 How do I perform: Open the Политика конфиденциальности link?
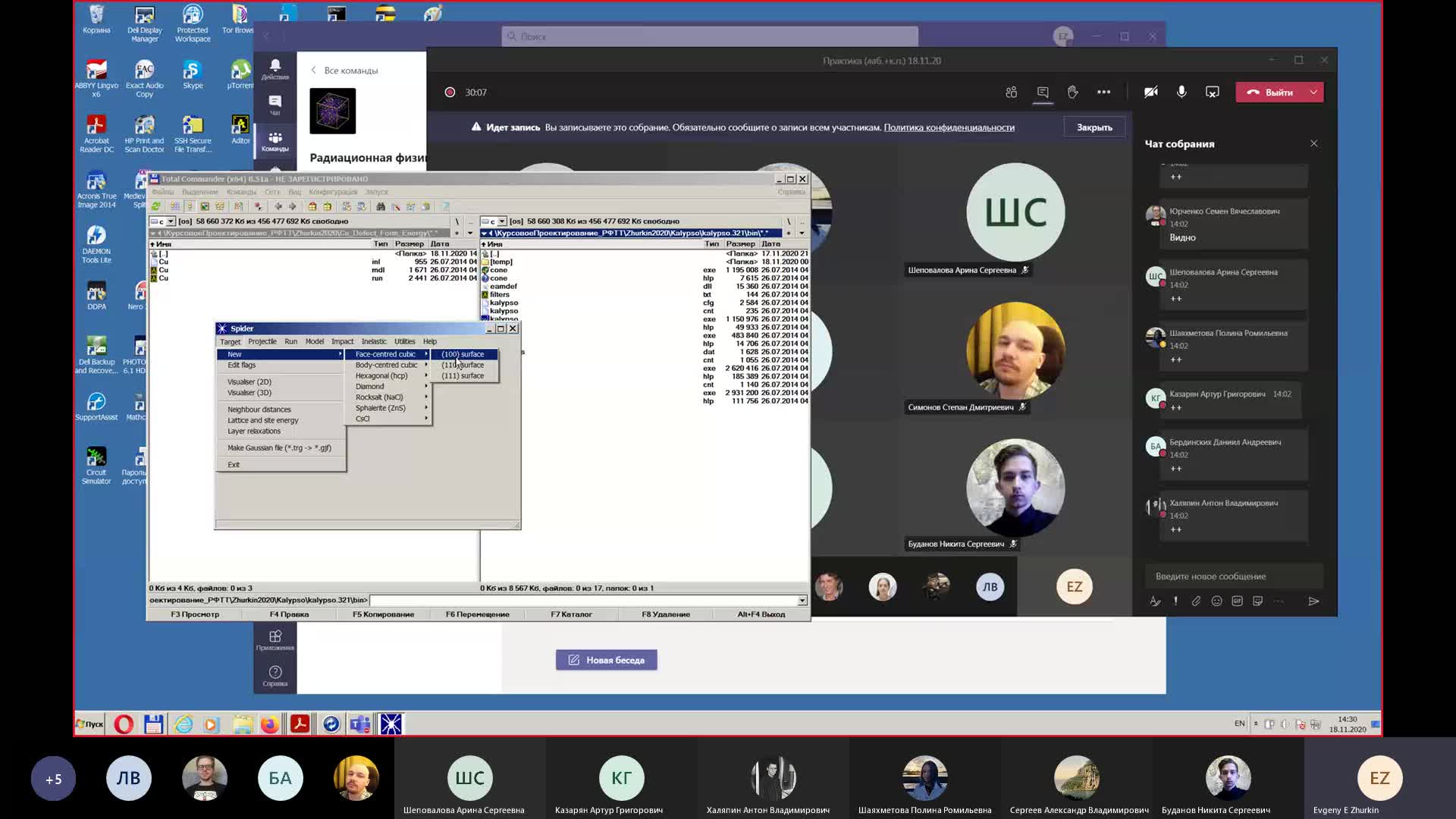pos(949,127)
